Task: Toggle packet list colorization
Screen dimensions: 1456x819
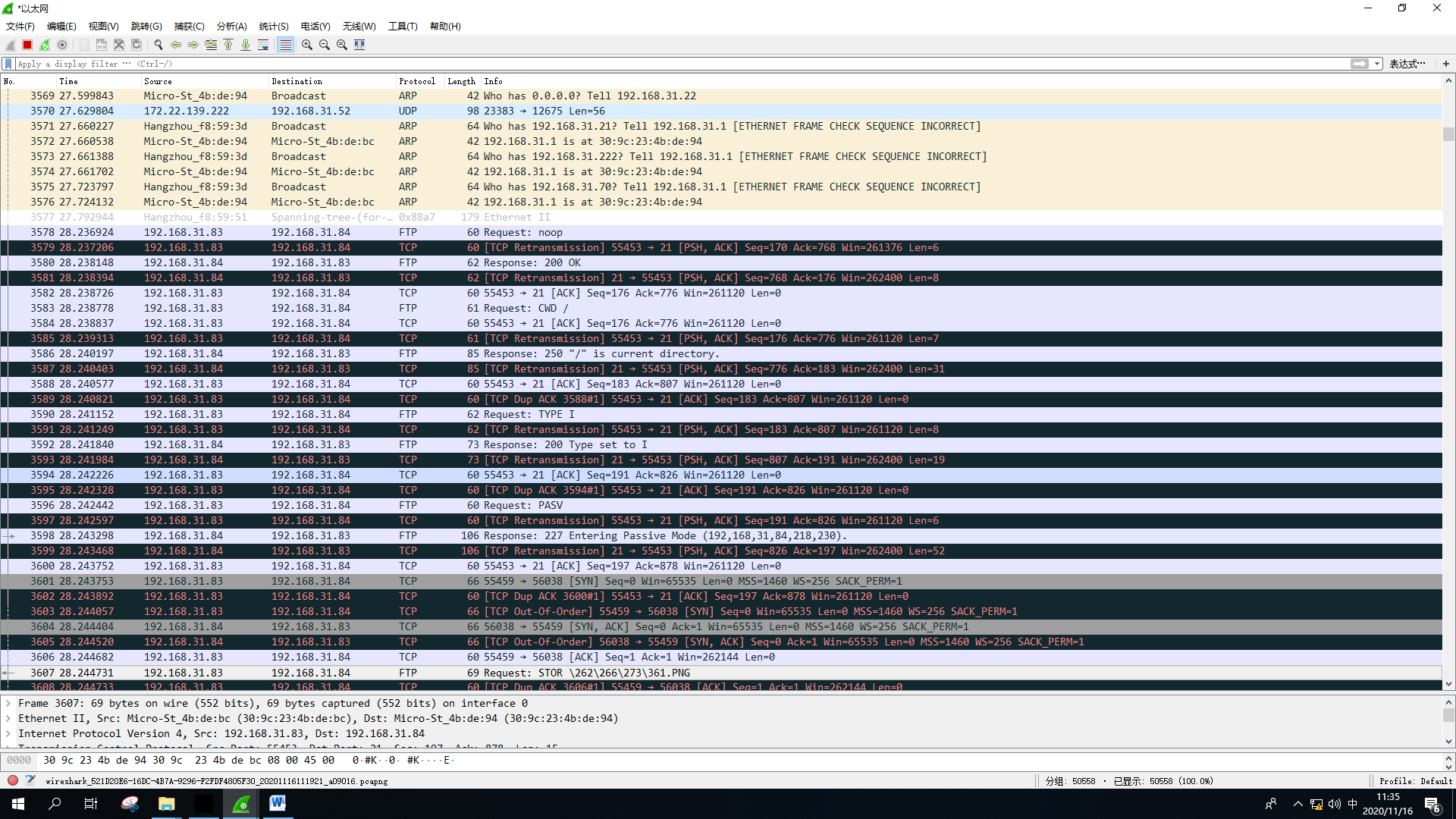Action: click(x=285, y=45)
